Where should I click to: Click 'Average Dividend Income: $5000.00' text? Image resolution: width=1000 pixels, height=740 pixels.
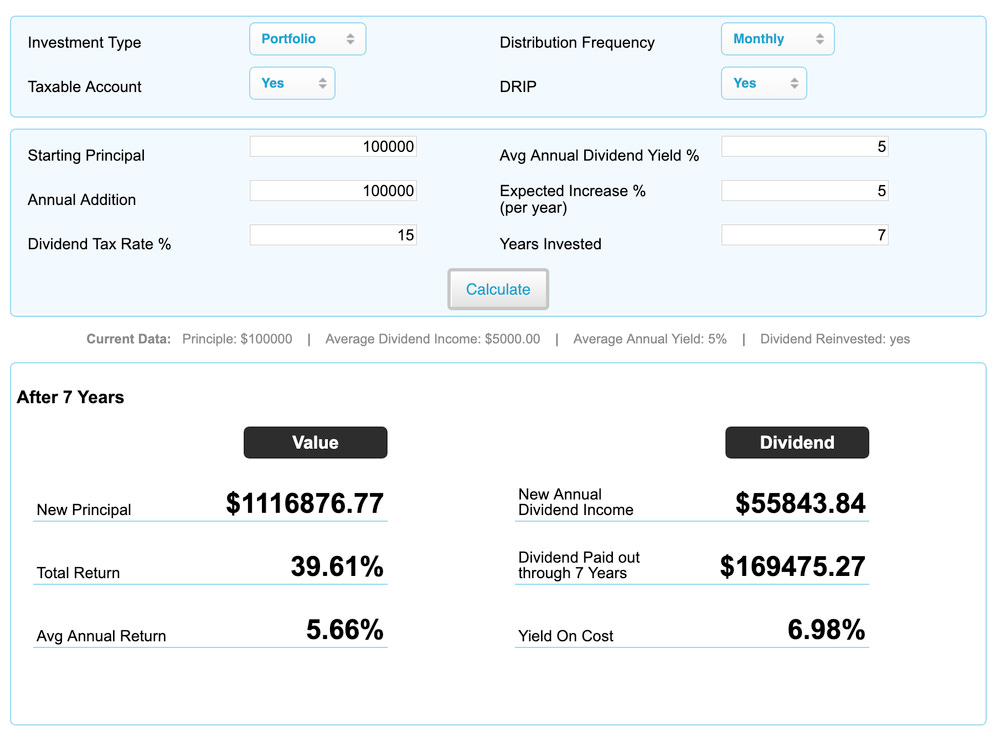432,339
